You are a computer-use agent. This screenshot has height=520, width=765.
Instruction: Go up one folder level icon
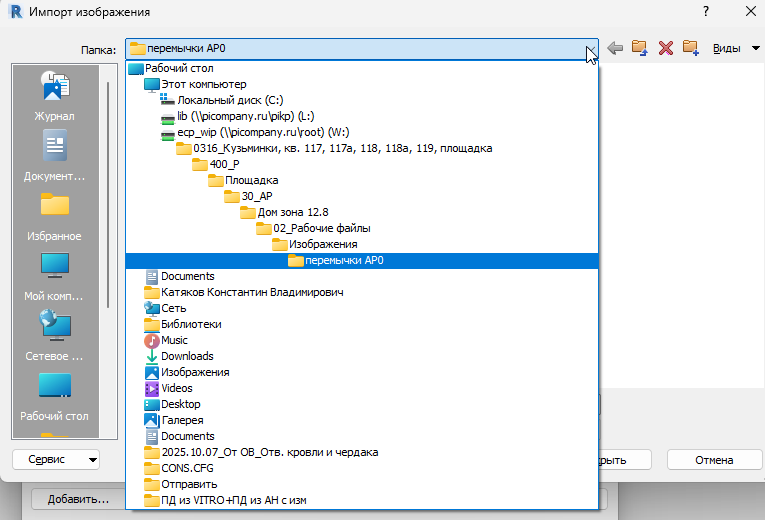(x=639, y=48)
